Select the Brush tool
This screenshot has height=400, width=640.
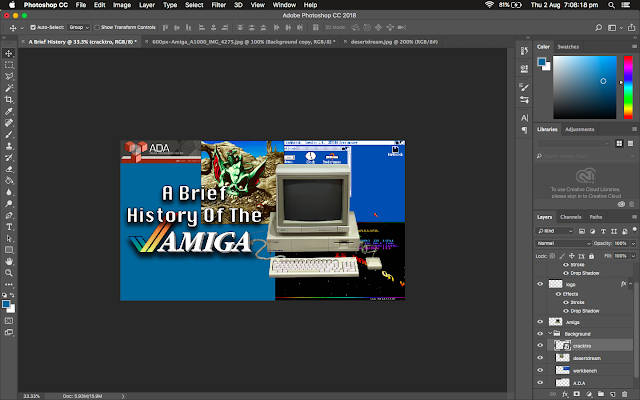click(9, 134)
